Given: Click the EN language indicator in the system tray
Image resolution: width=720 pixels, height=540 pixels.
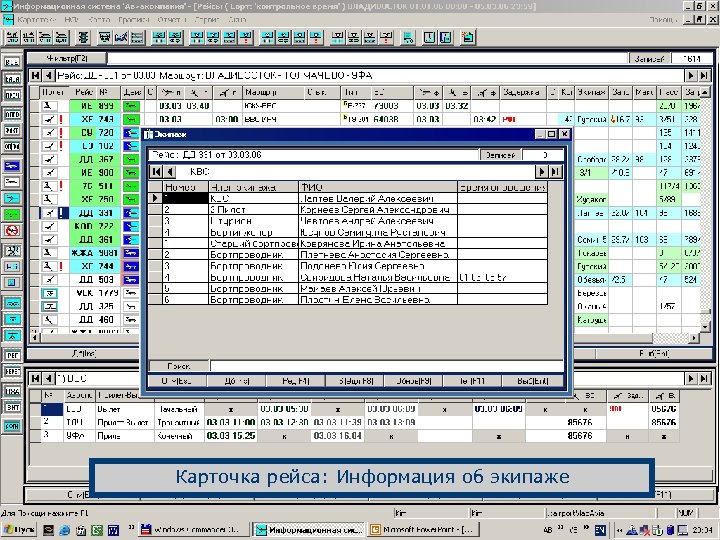Looking at the screenshot, I should 600,530.
